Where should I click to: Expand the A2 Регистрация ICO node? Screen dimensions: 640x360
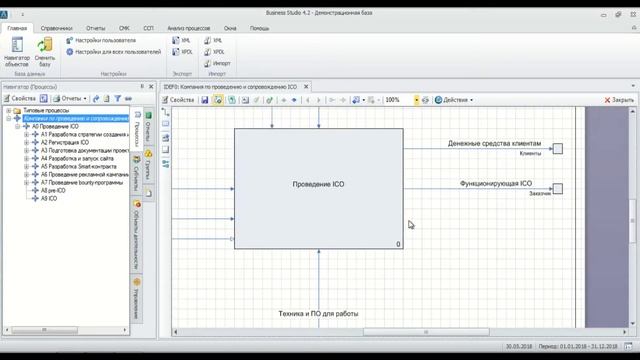26,142
